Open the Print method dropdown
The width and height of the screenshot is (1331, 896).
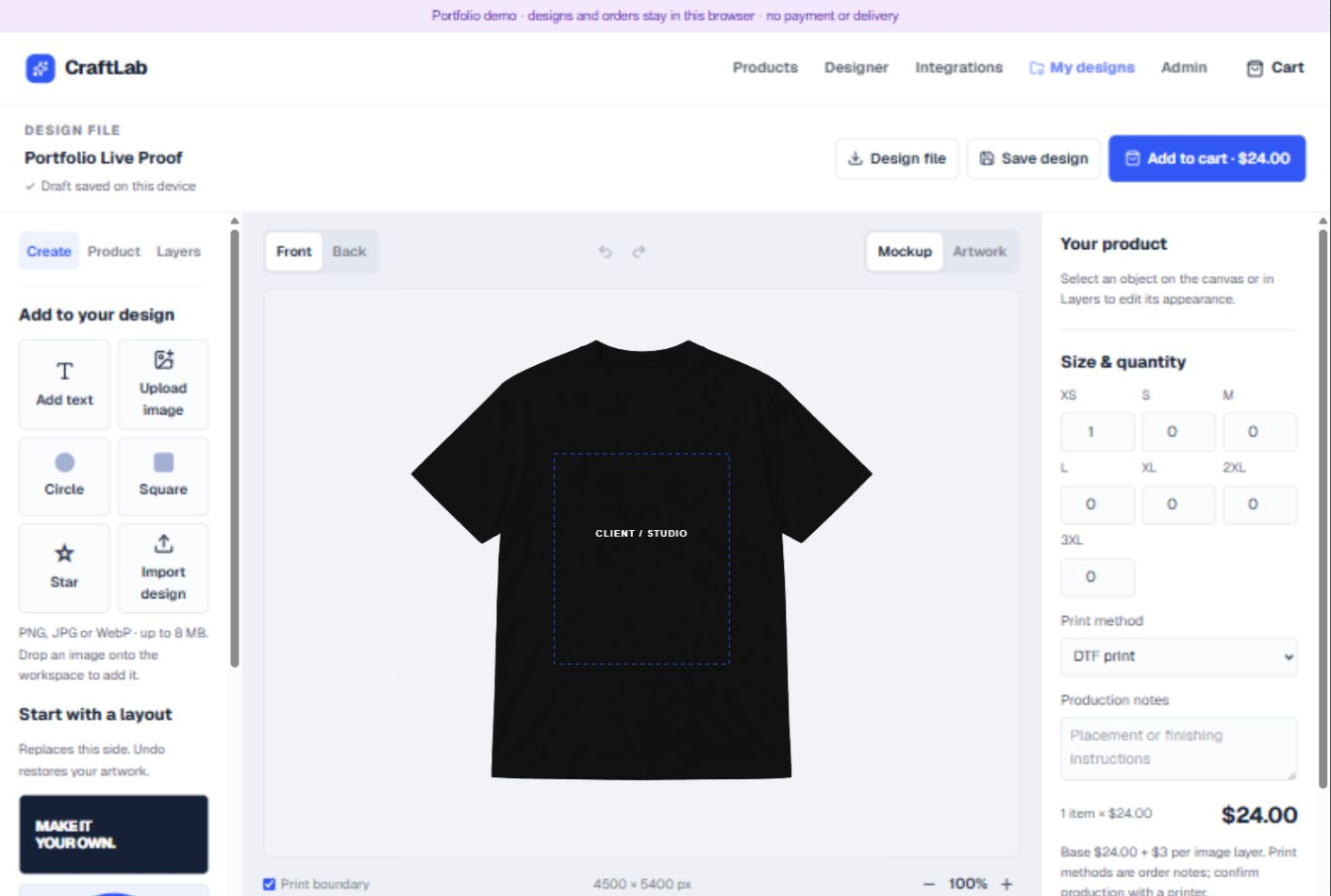pyautogui.click(x=1178, y=656)
